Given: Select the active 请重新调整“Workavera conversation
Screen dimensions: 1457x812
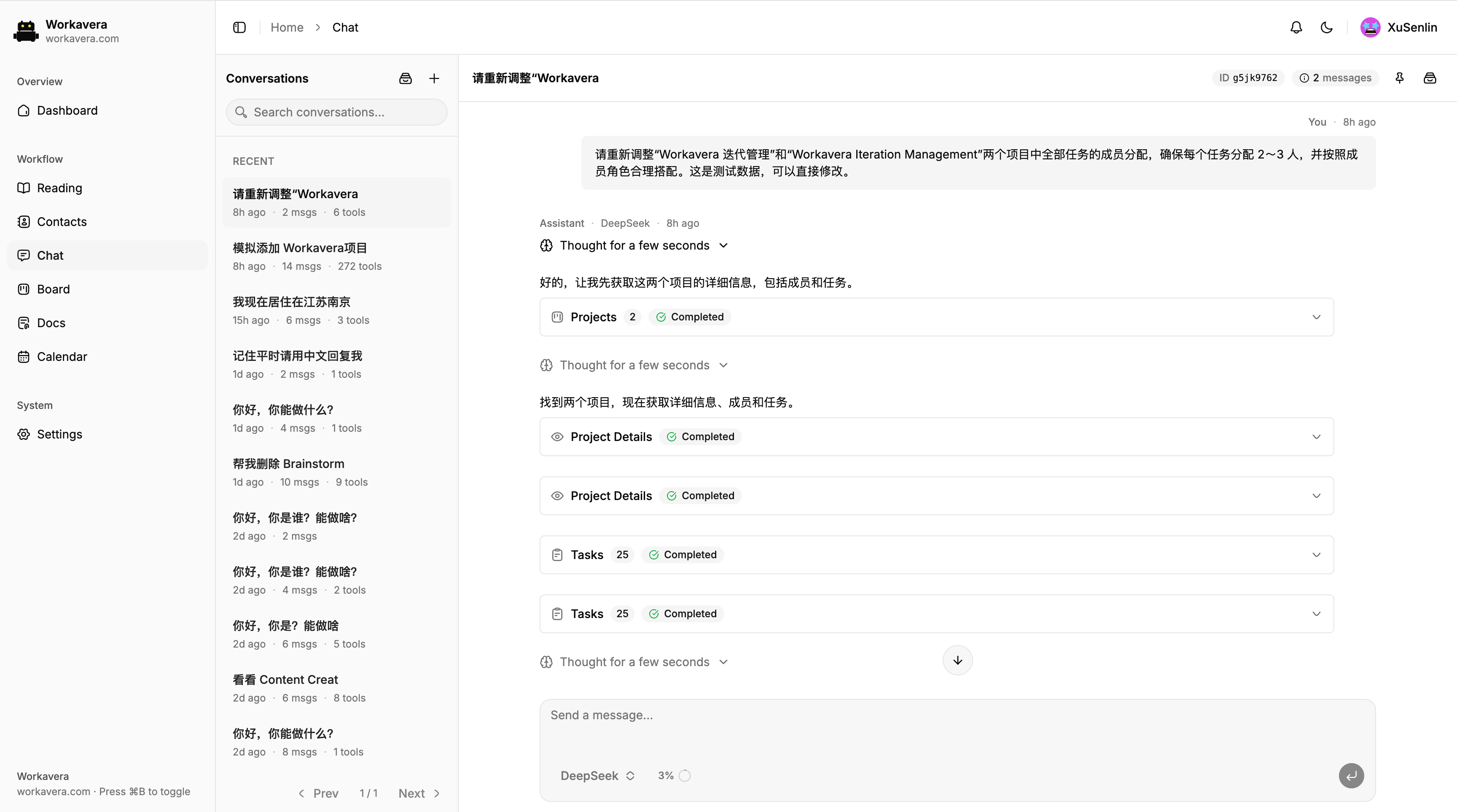Looking at the screenshot, I should coord(336,202).
